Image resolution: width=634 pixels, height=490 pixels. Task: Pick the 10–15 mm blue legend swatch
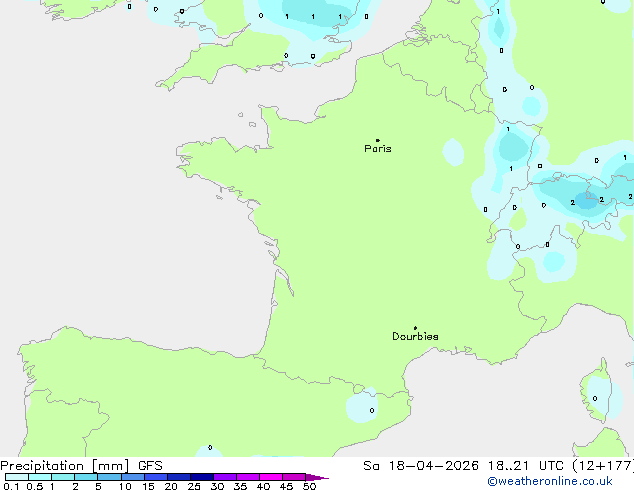click(x=133, y=477)
